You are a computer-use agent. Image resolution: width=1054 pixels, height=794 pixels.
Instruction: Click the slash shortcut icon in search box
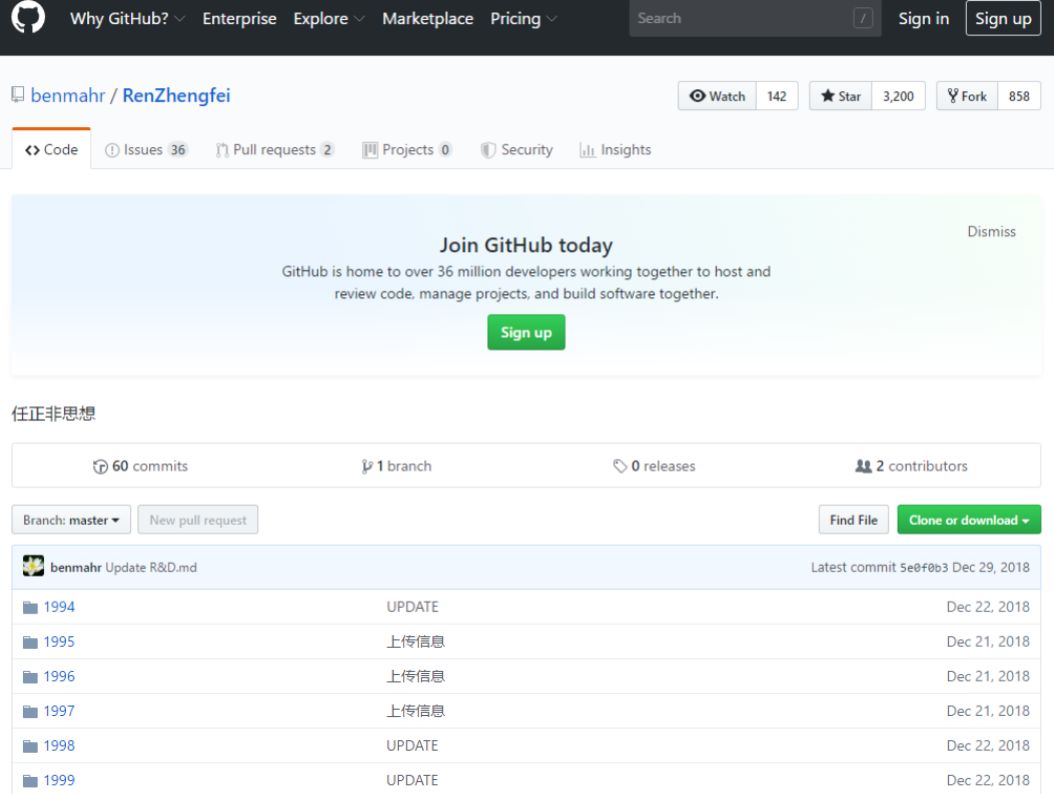click(862, 18)
